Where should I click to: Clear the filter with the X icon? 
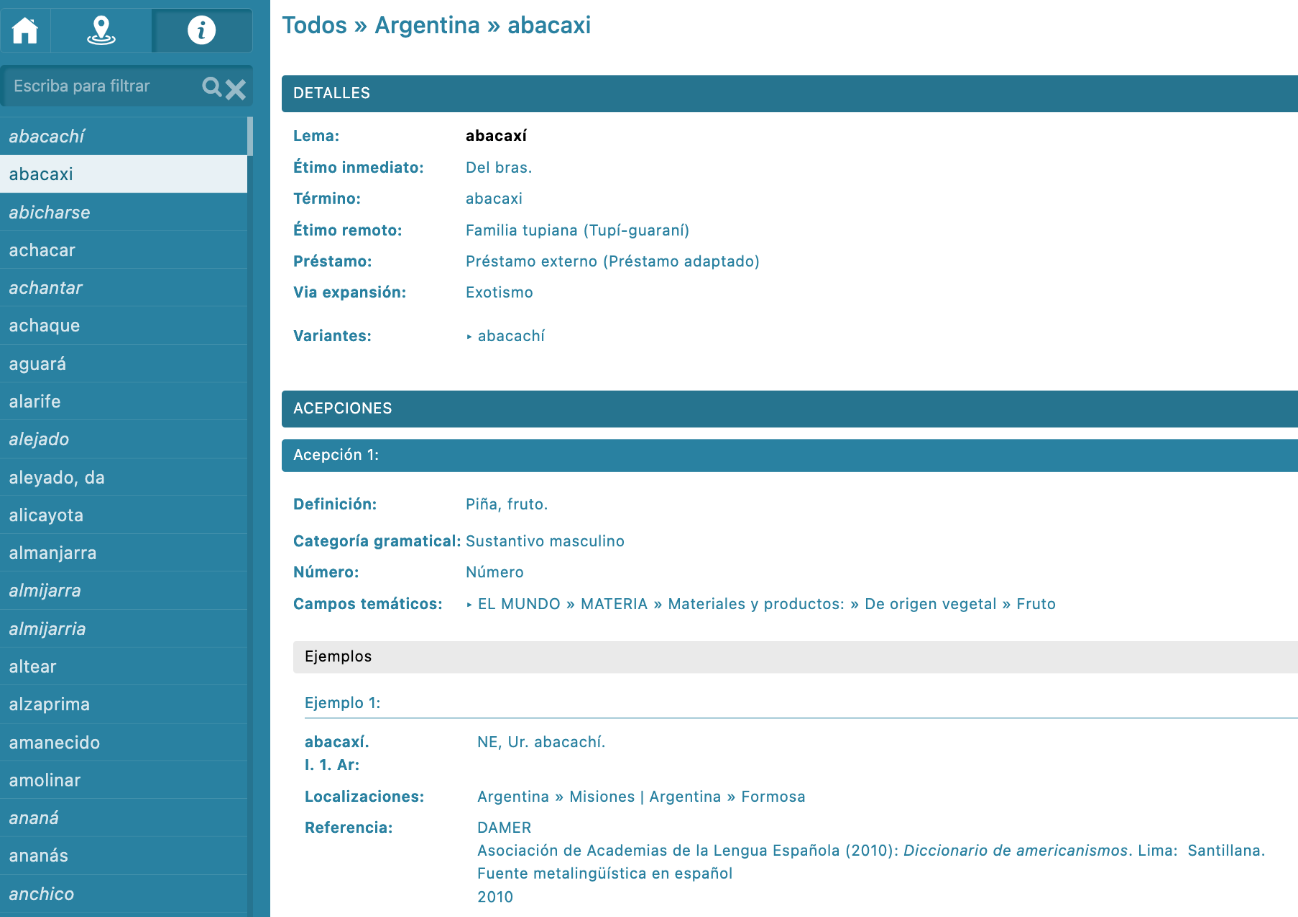pyautogui.click(x=236, y=89)
